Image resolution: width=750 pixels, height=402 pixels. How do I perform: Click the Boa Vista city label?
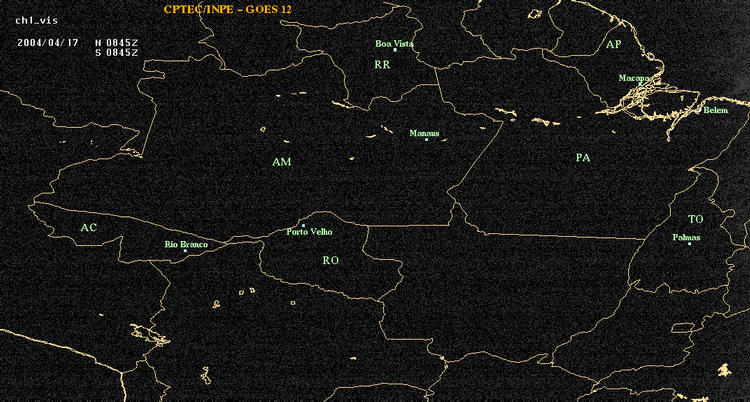tap(394, 44)
